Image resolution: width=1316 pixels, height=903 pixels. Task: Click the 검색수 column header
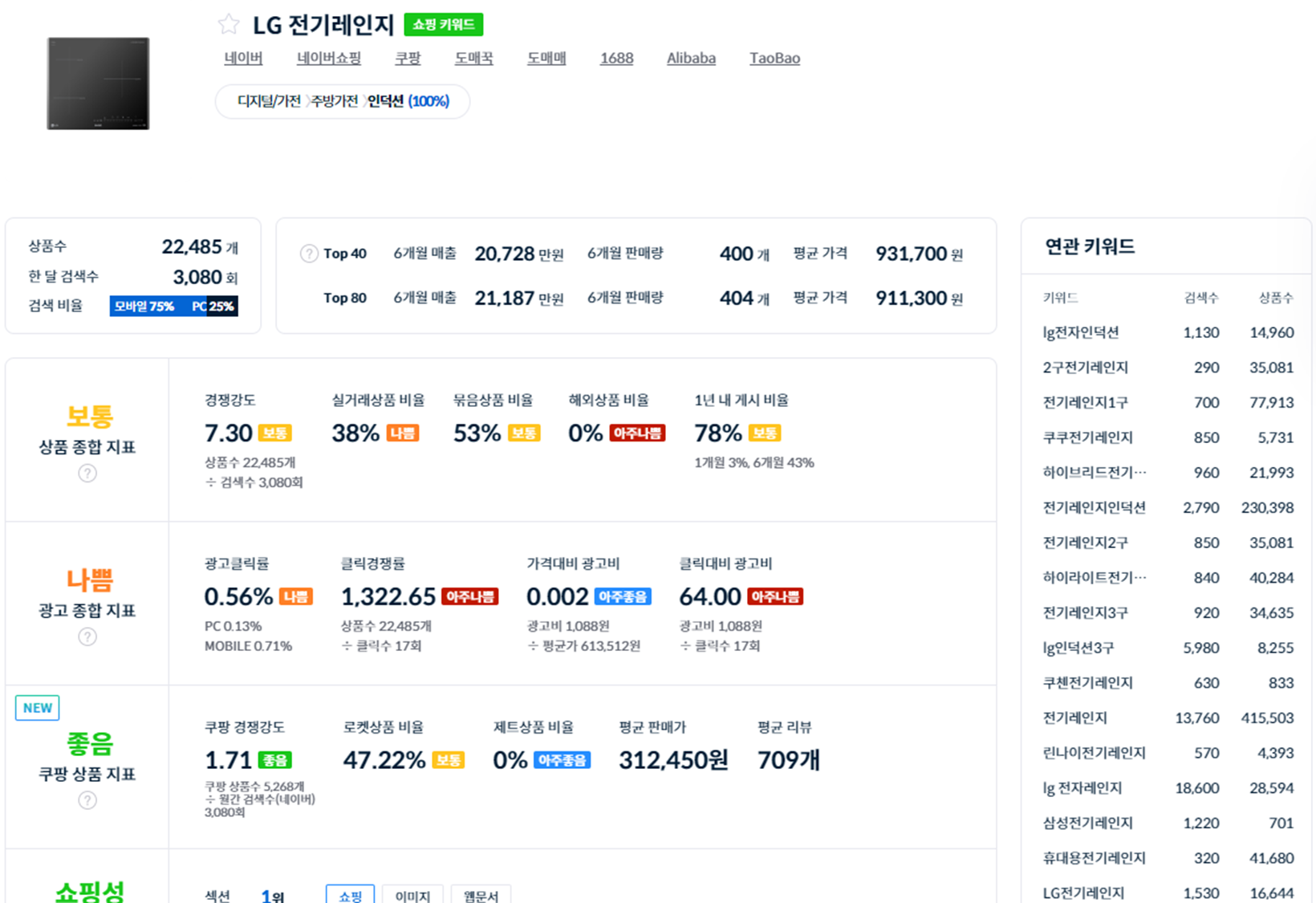[x=1201, y=298]
